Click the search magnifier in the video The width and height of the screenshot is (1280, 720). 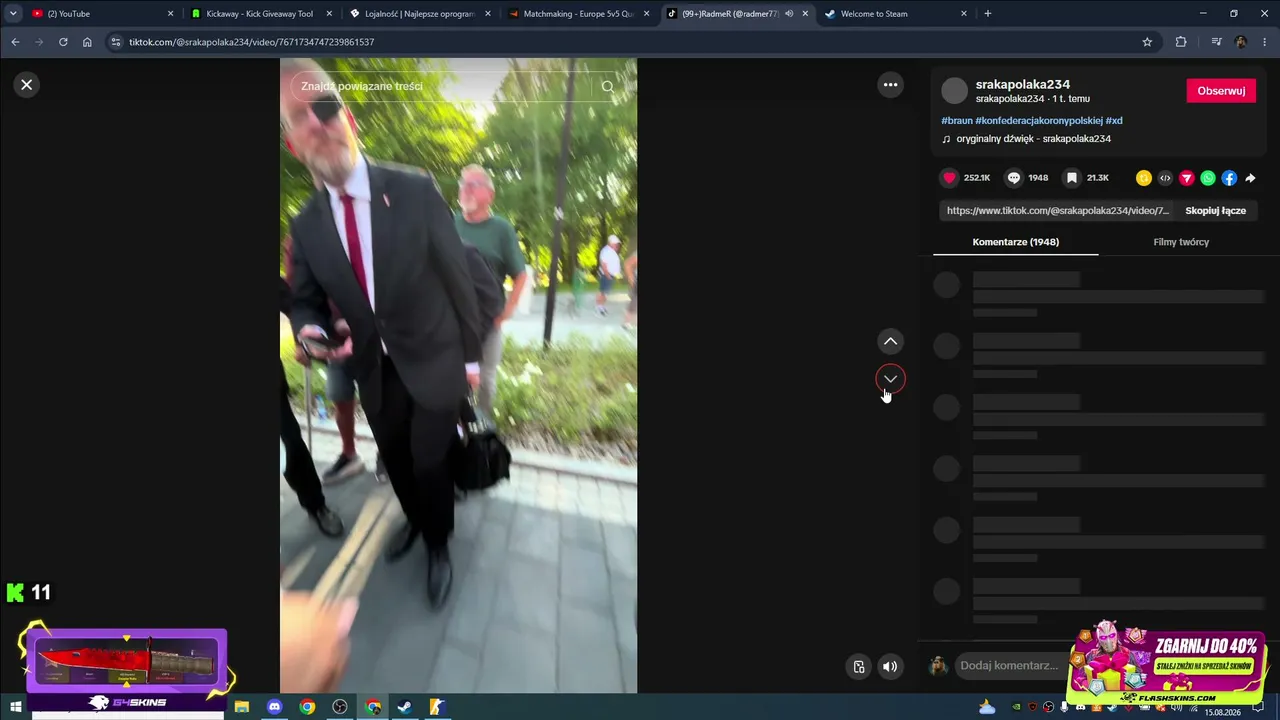point(607,87)
